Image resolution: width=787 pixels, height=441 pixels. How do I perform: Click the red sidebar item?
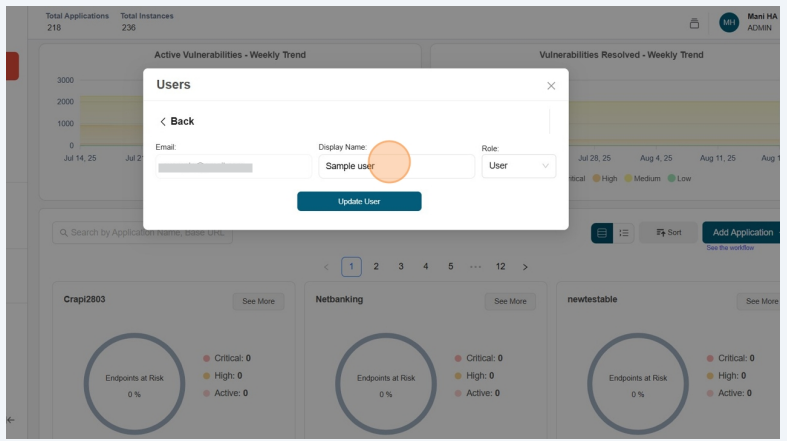pos(13,66)
